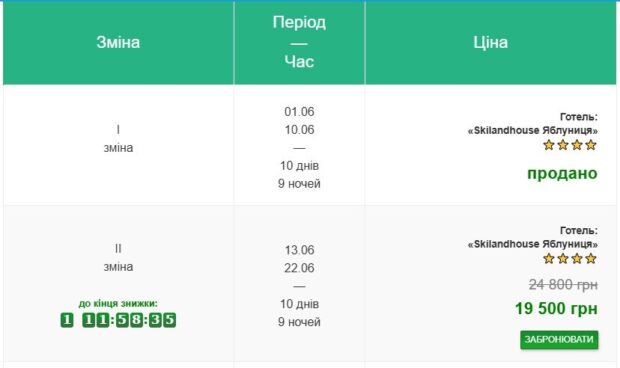Click the 13.06 – 22.06 date period
This screenshot has height=368, width=620.
[x=299, y=259]
